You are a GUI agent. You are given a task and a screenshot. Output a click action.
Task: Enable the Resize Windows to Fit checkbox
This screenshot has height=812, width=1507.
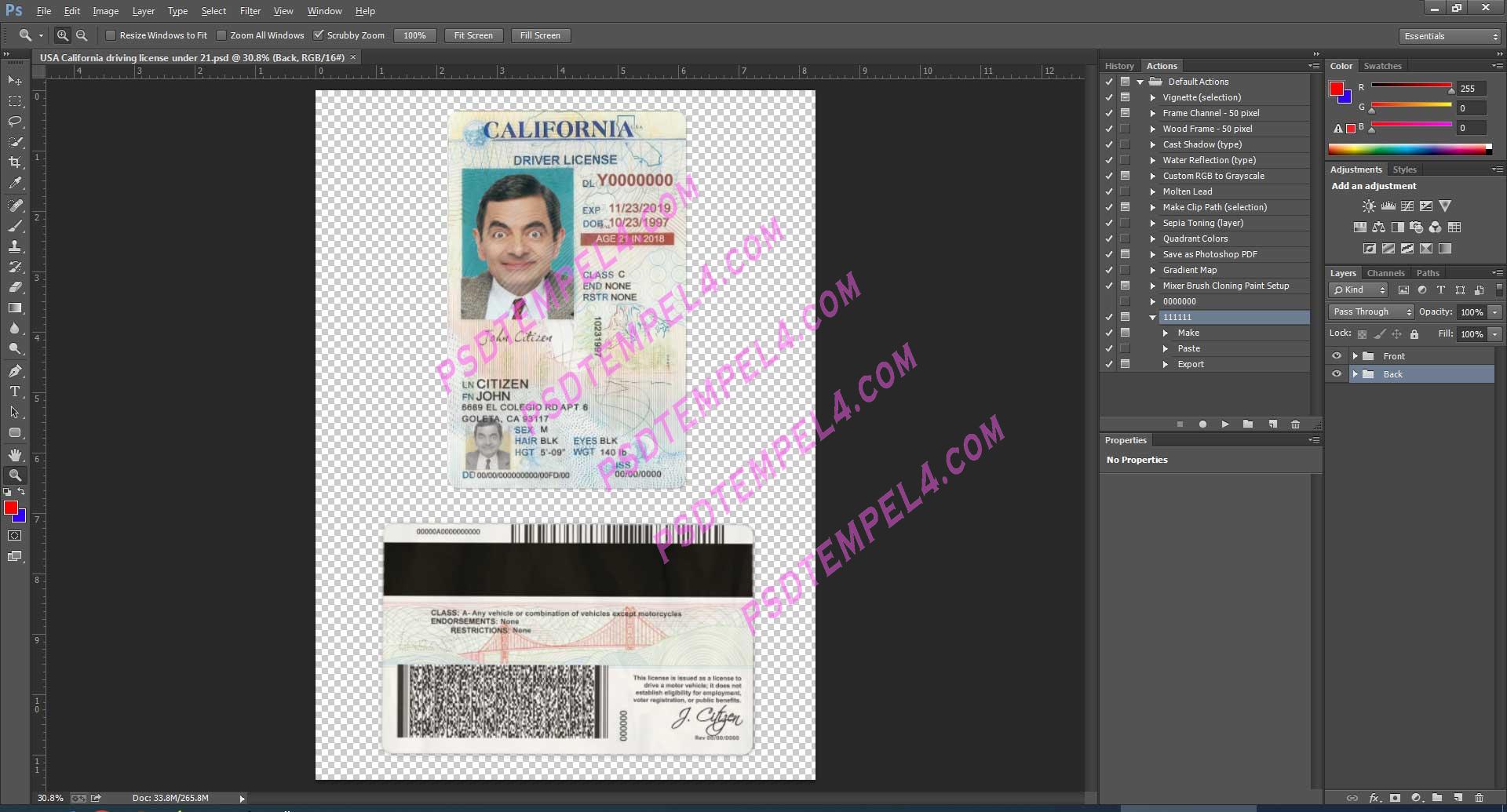pos(111,35)
